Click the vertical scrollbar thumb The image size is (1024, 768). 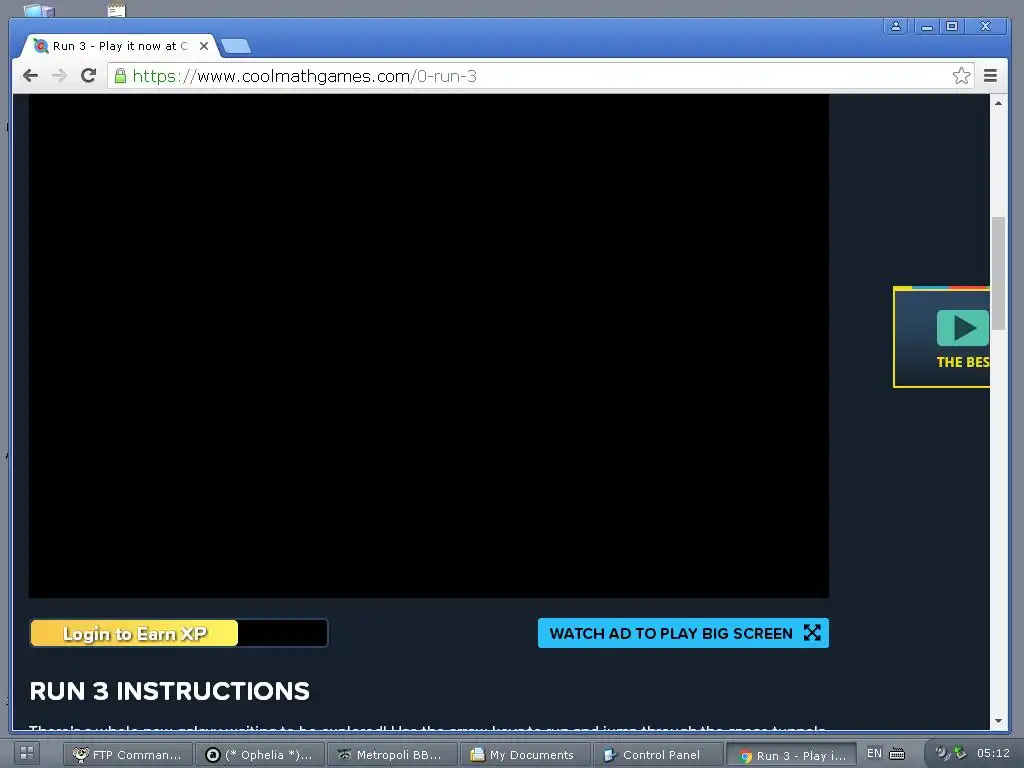(x=998, y=274)
